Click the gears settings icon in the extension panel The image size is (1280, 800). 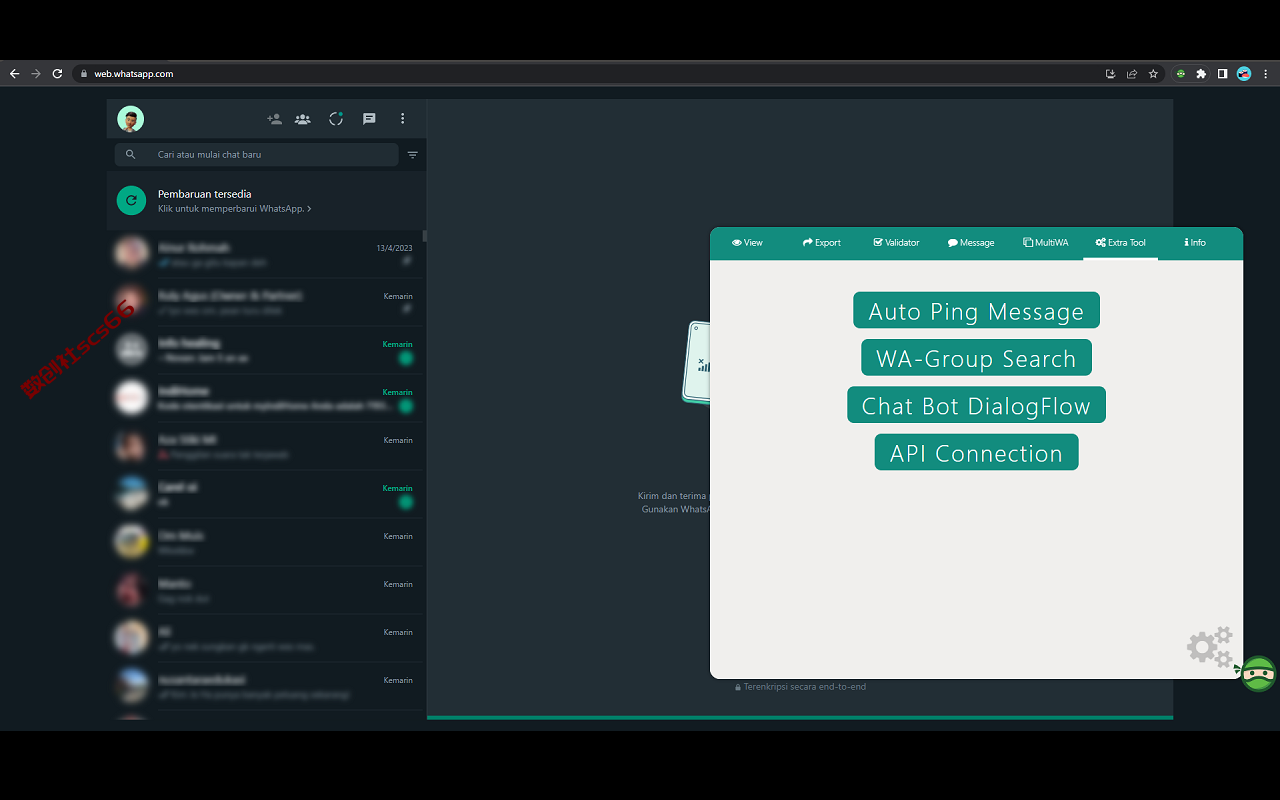[1210, 647]
